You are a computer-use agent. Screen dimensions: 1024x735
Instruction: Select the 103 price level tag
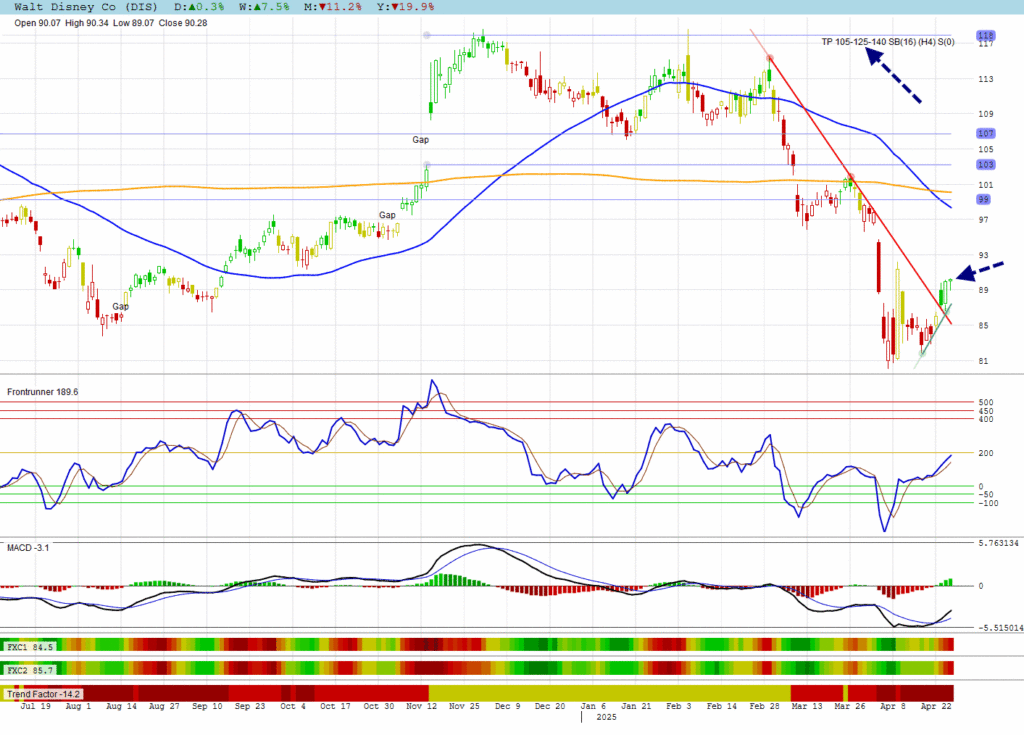tap(985, 165)
